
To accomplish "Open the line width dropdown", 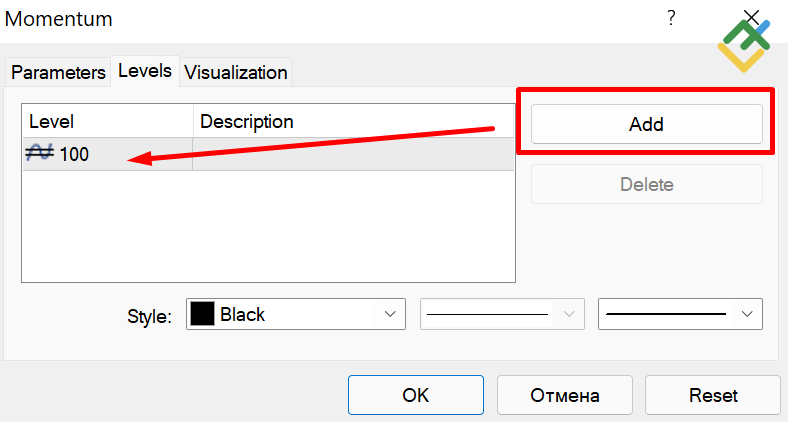I will pos(746,314).
